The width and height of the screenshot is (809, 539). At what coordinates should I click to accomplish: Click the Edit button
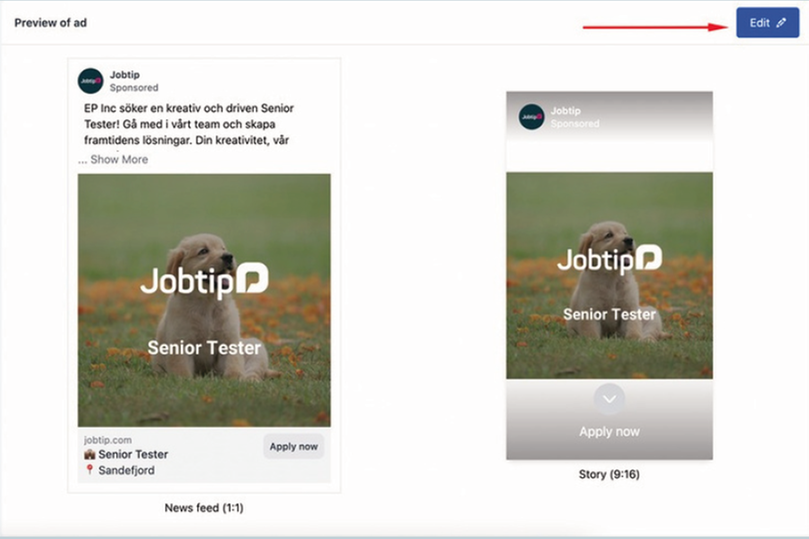767,23
